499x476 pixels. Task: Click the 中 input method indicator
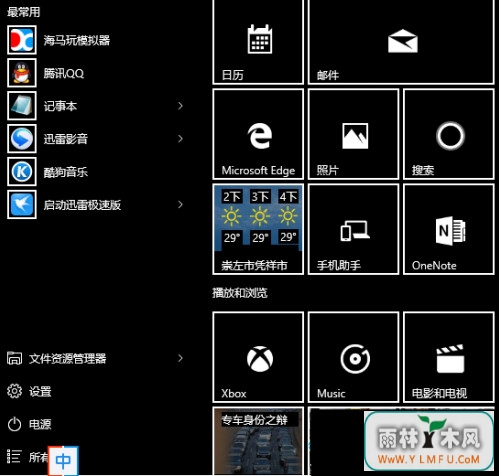(63, 461)
